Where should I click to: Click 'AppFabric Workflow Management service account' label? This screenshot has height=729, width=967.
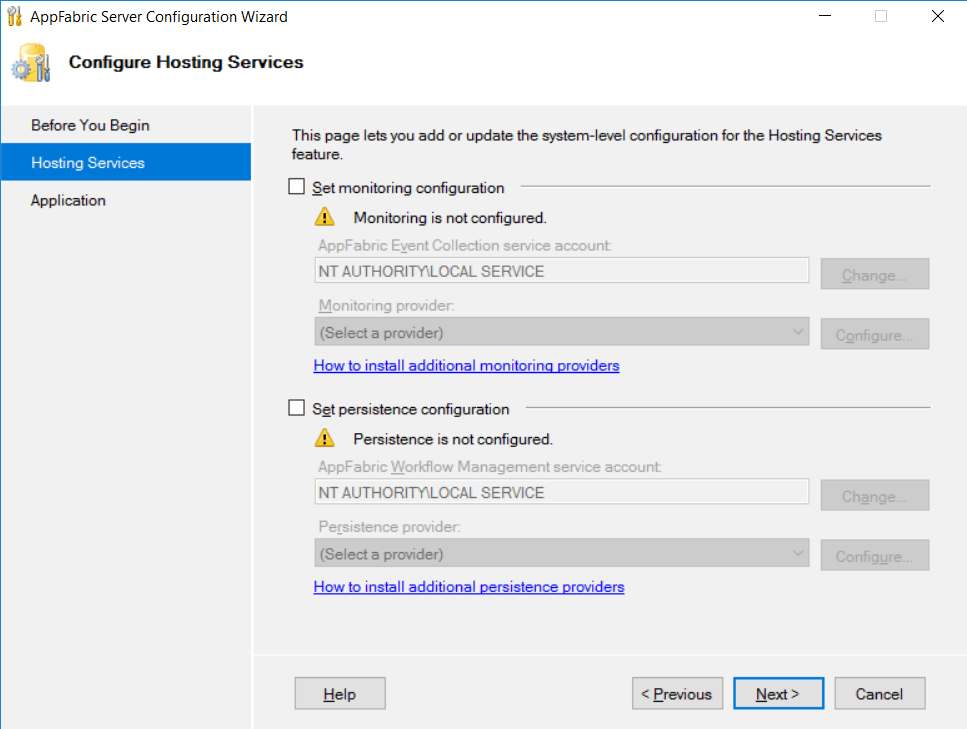[490, 467]
